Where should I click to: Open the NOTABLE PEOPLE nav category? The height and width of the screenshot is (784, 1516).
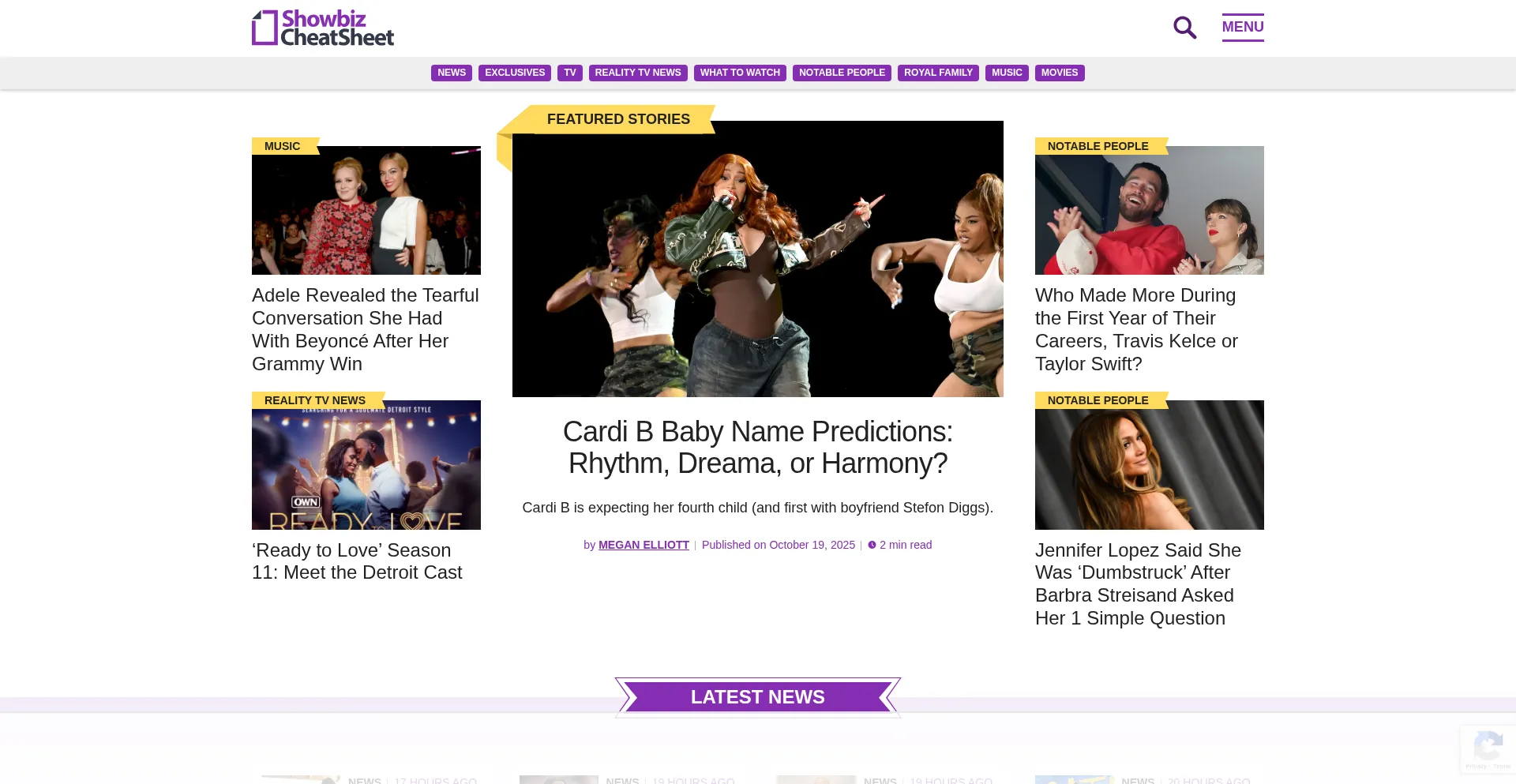point(842,73)
